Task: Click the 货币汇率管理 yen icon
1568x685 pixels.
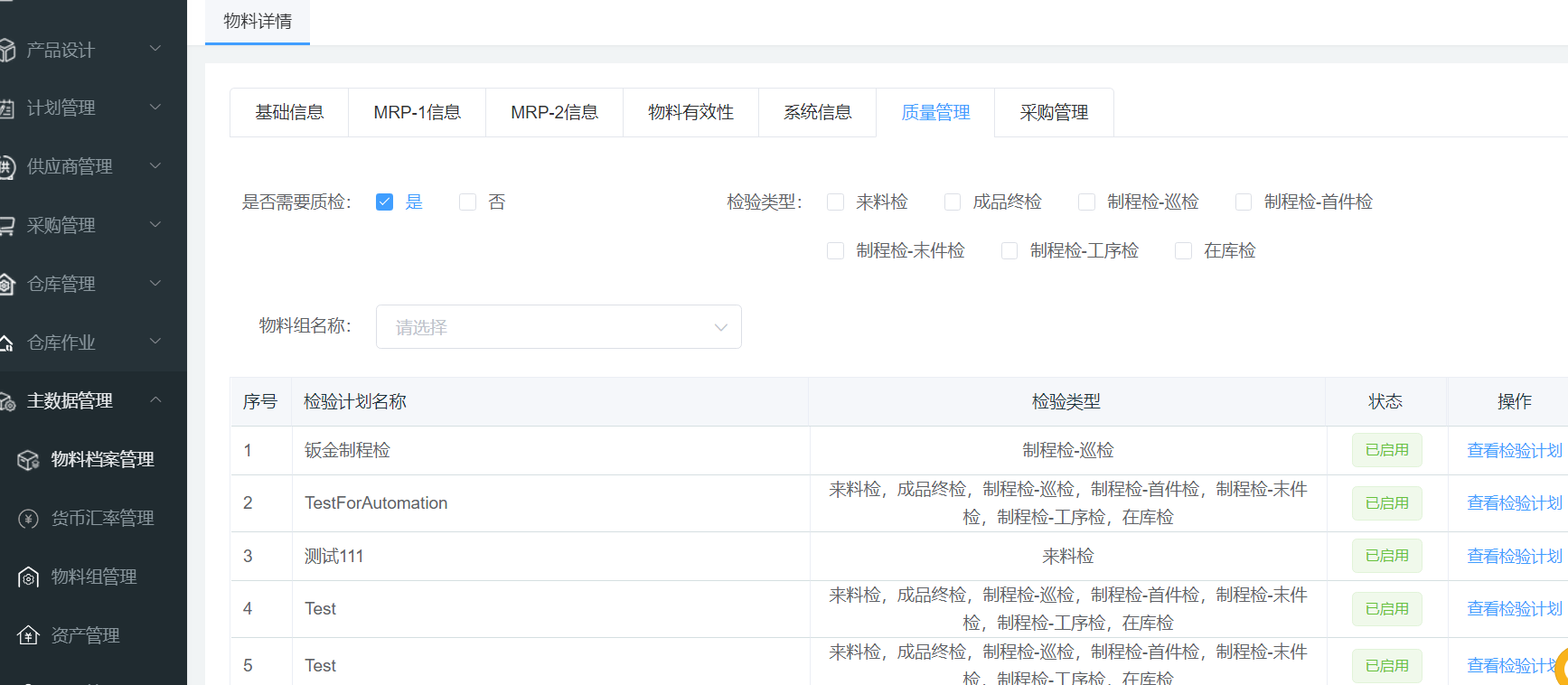Action: tap(28, 519)
